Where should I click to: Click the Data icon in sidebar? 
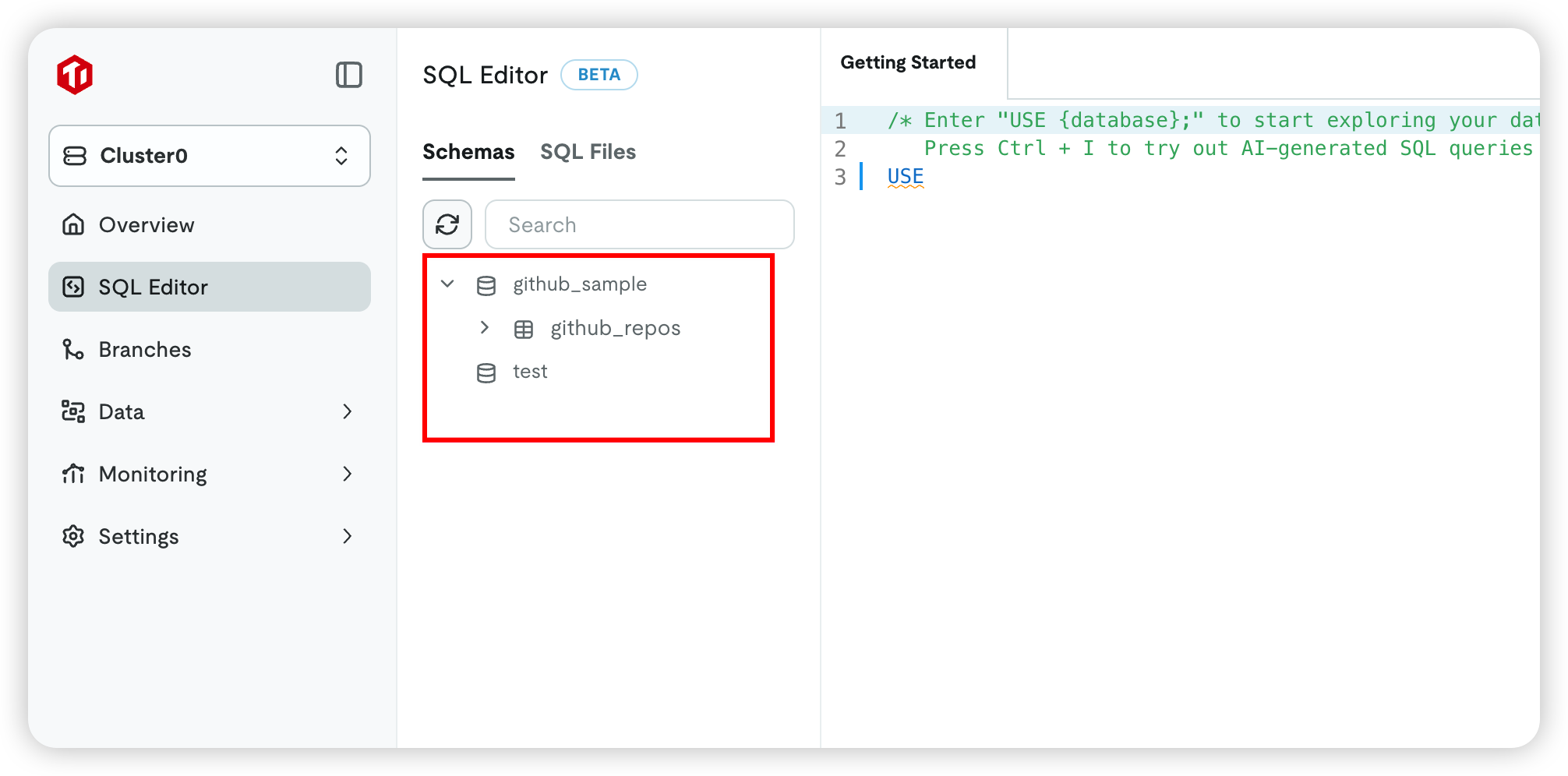[73, 411]
